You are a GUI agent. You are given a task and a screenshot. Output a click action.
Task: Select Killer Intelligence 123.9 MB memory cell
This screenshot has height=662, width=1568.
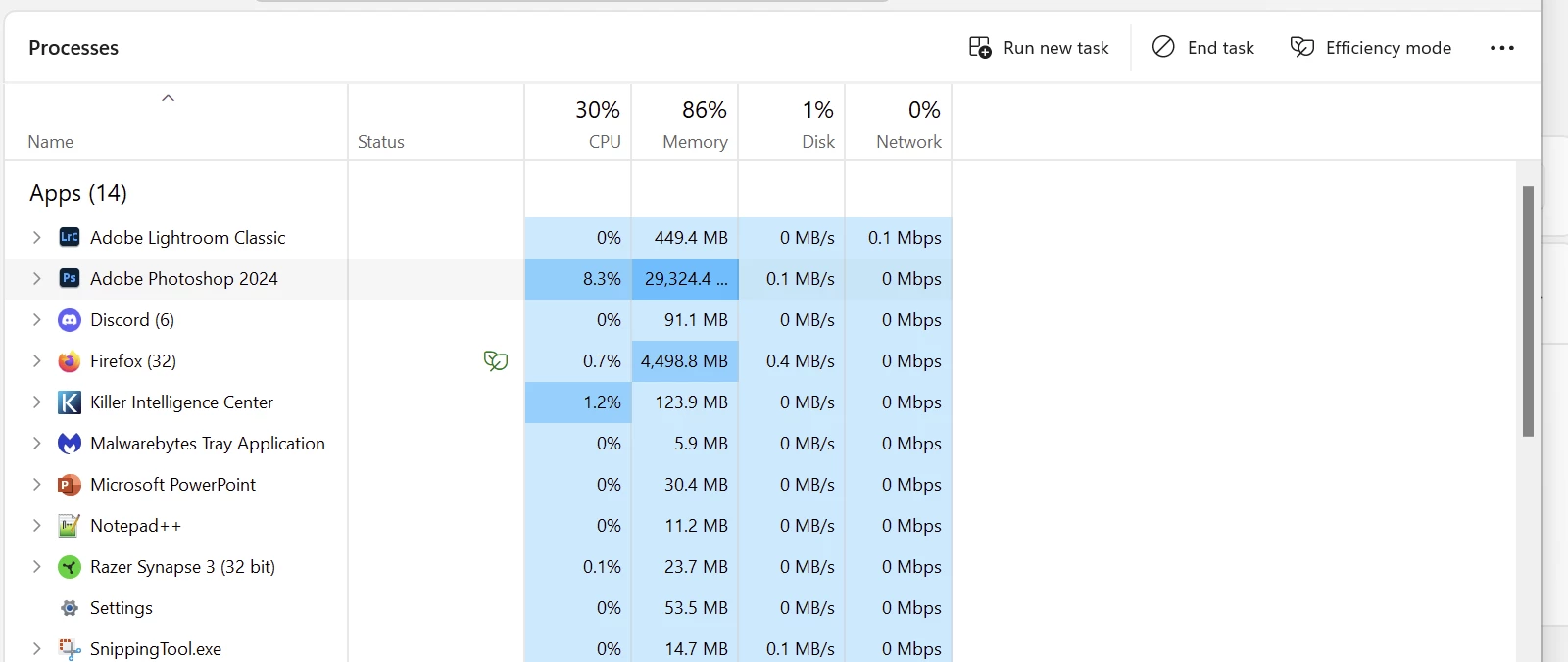tap(685, 402)
